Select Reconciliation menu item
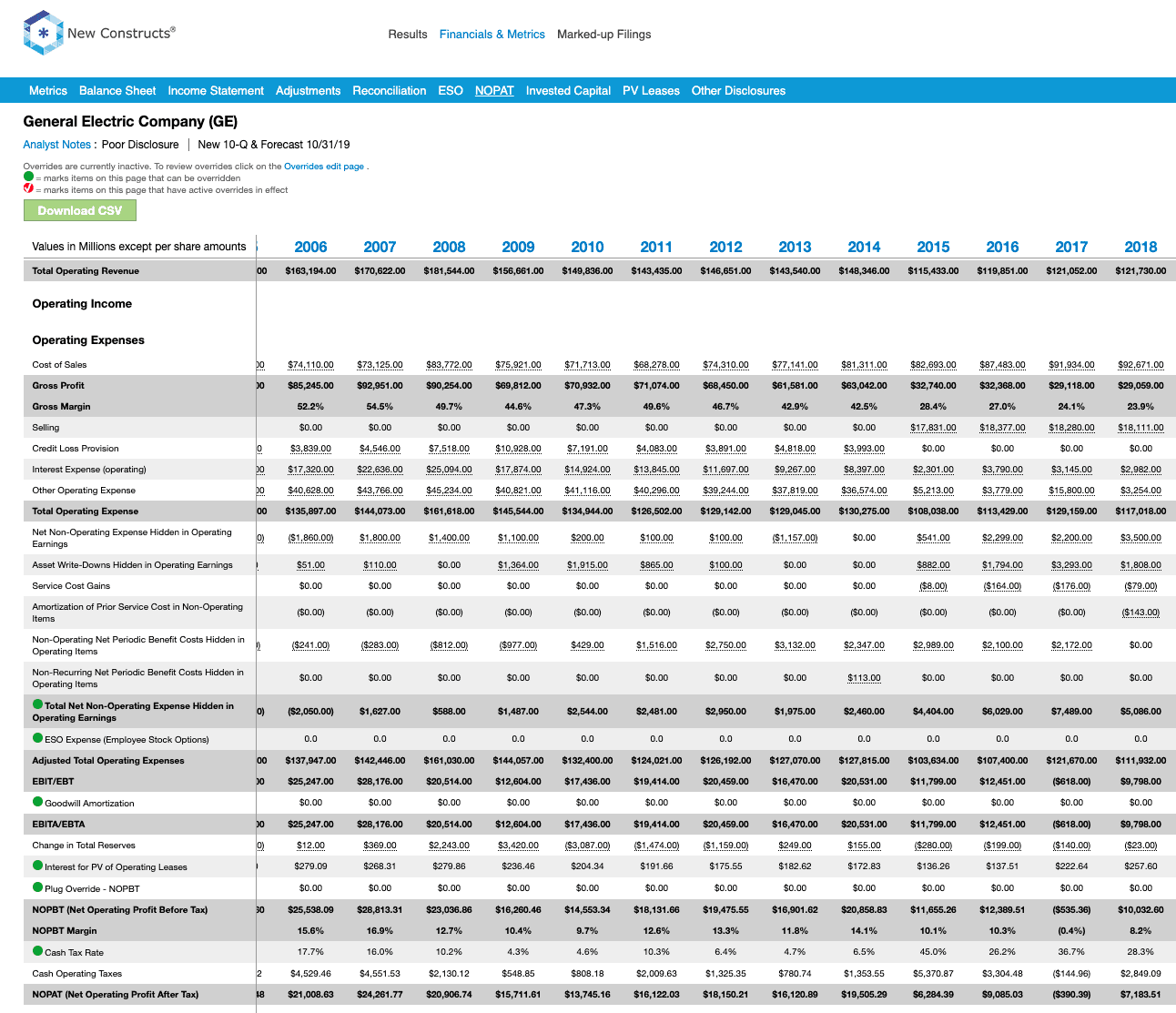1176x1013 pixels. [390, 91]
